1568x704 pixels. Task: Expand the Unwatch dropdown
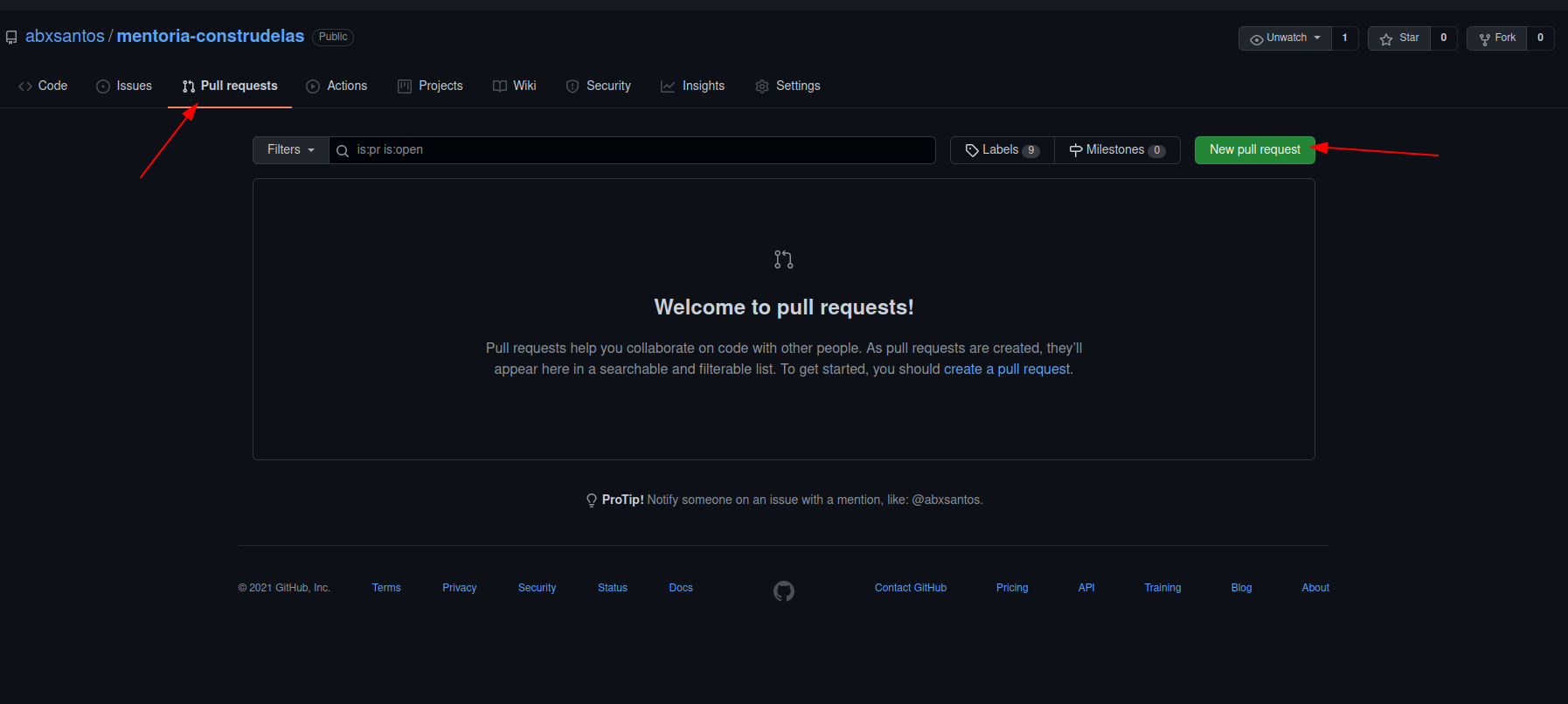pyautogui.click(x=1285, y=38)
